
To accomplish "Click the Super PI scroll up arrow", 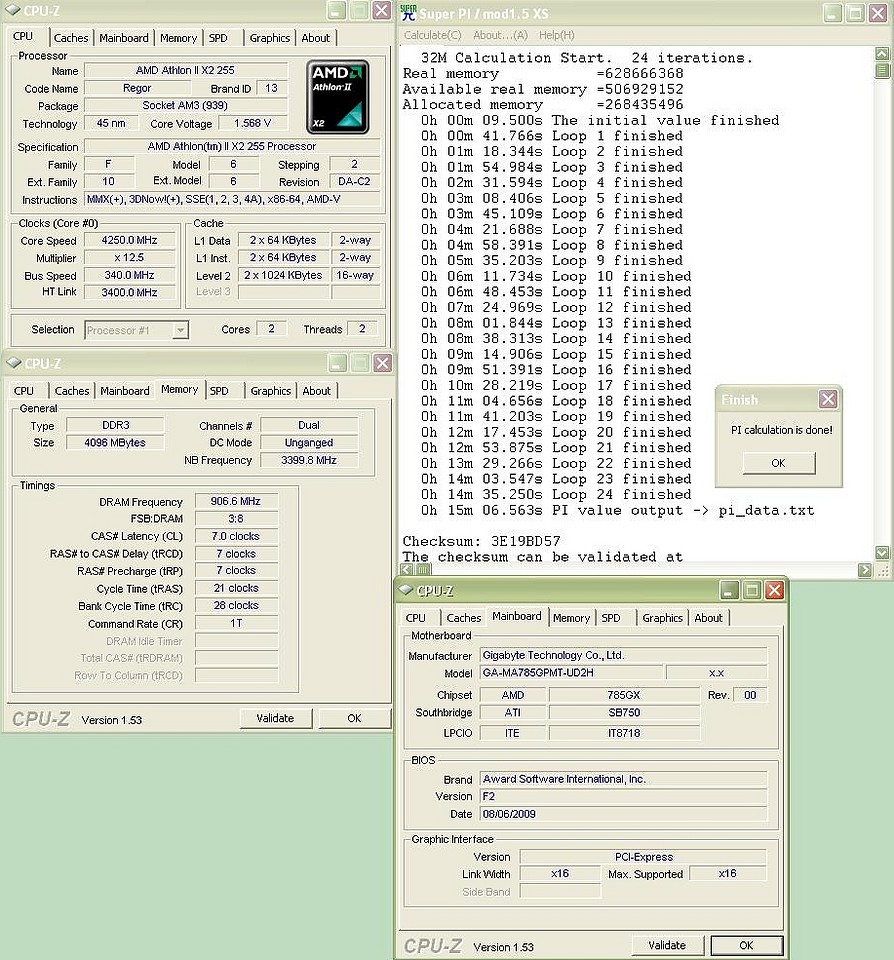I will (882, 54).
